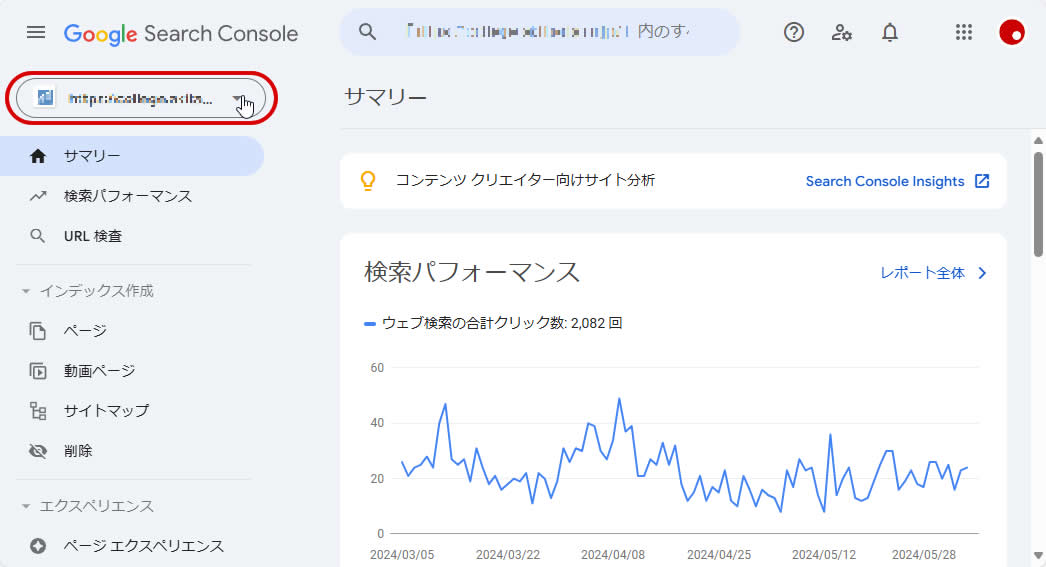The height and width of the screenshot is (567, 1046).
Task: Open the notifications bell
Action: [x=890, y=33]
